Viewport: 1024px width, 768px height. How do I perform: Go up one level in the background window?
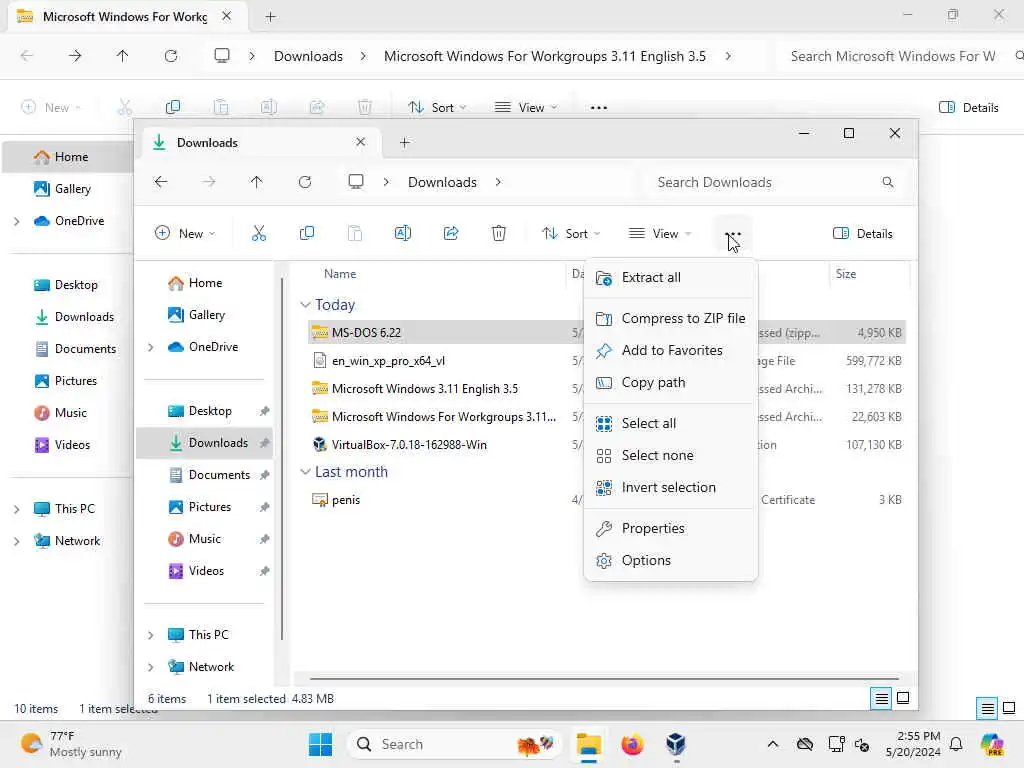[123, 56]
